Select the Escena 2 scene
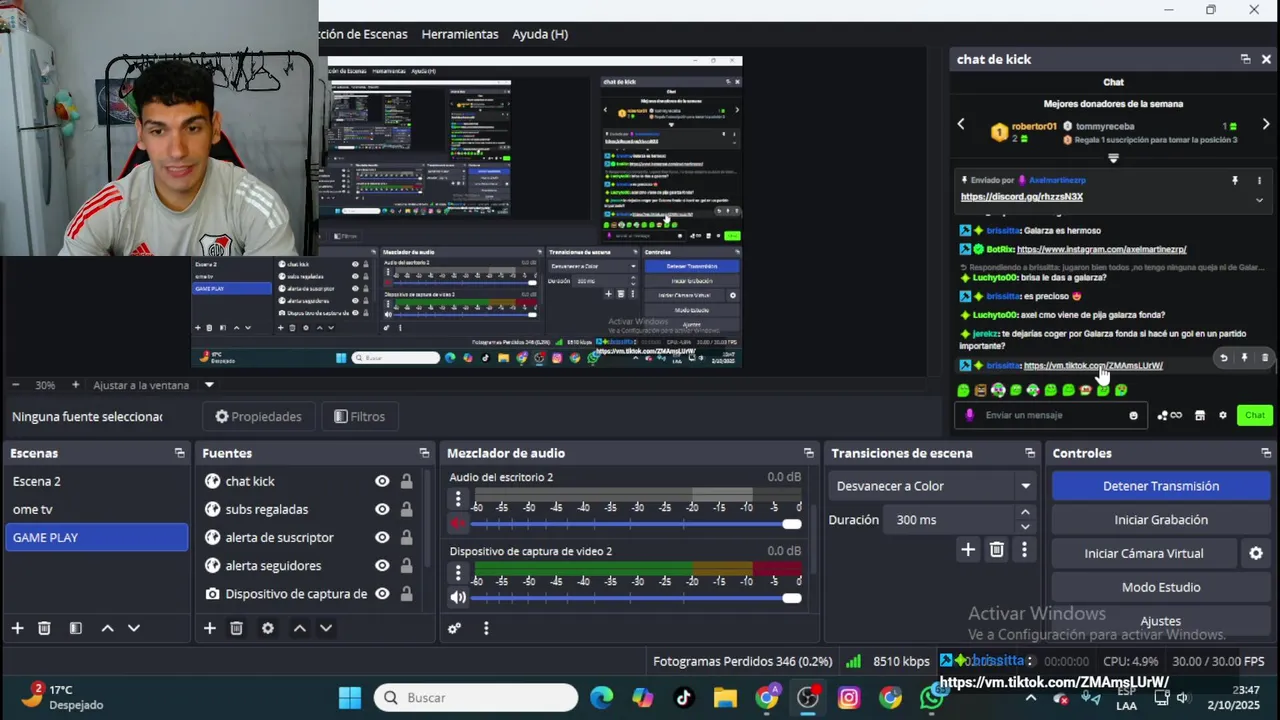Screen dimensions: 1280x720 (96, 481)
